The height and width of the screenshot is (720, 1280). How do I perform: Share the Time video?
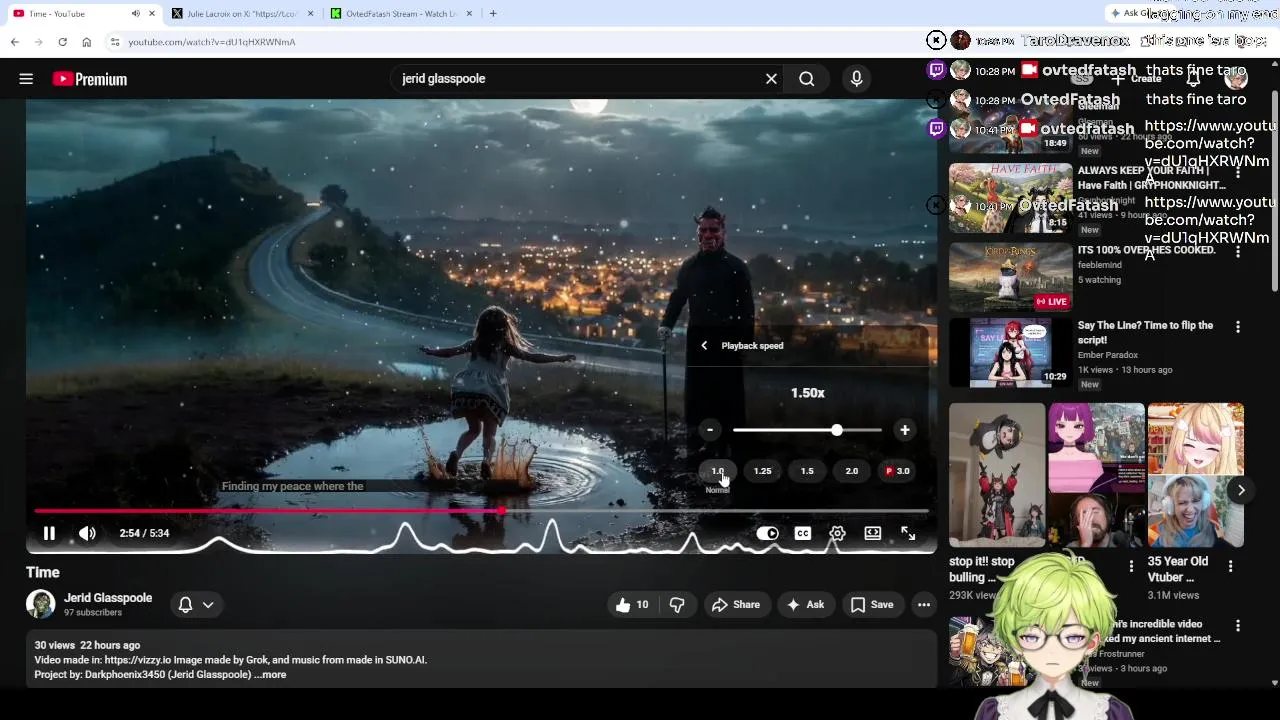736,605
